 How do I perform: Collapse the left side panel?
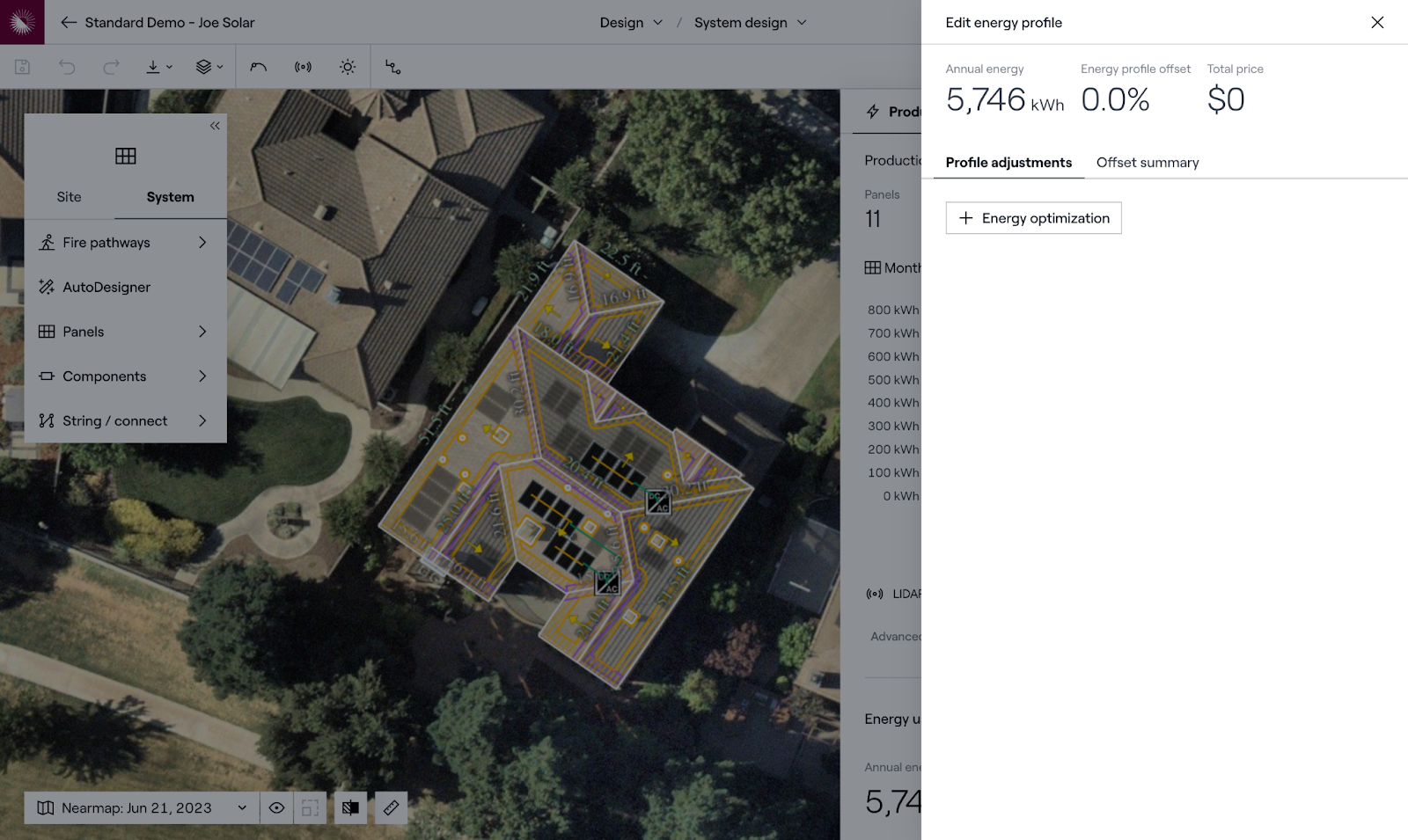pos(215,126)
